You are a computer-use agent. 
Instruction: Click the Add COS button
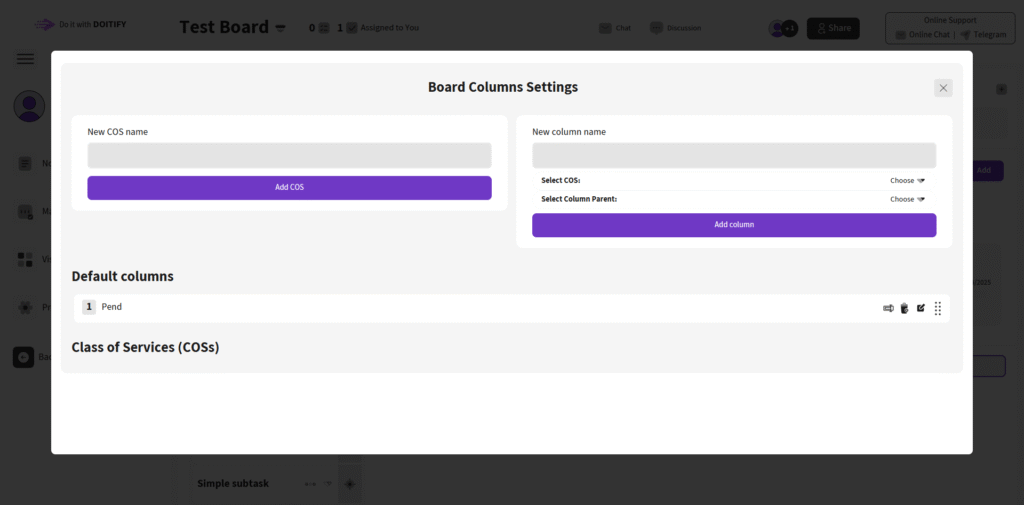click(289, 188)
